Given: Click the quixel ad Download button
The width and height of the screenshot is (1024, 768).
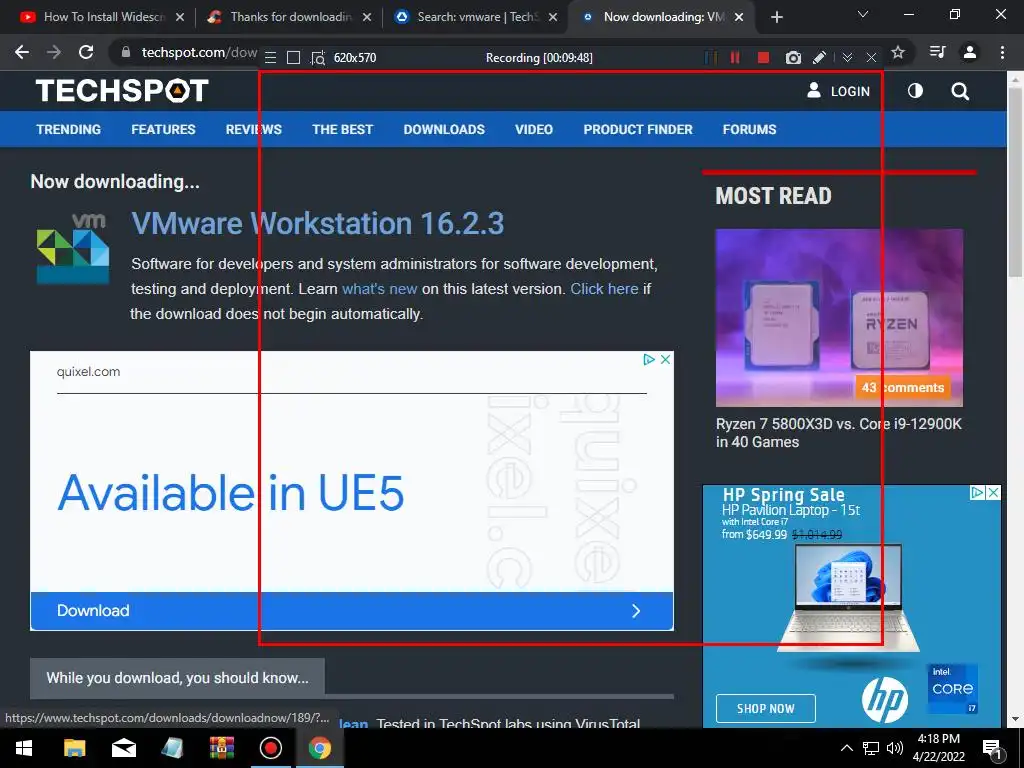Looking at the screenshot, I should click(351, 611).
